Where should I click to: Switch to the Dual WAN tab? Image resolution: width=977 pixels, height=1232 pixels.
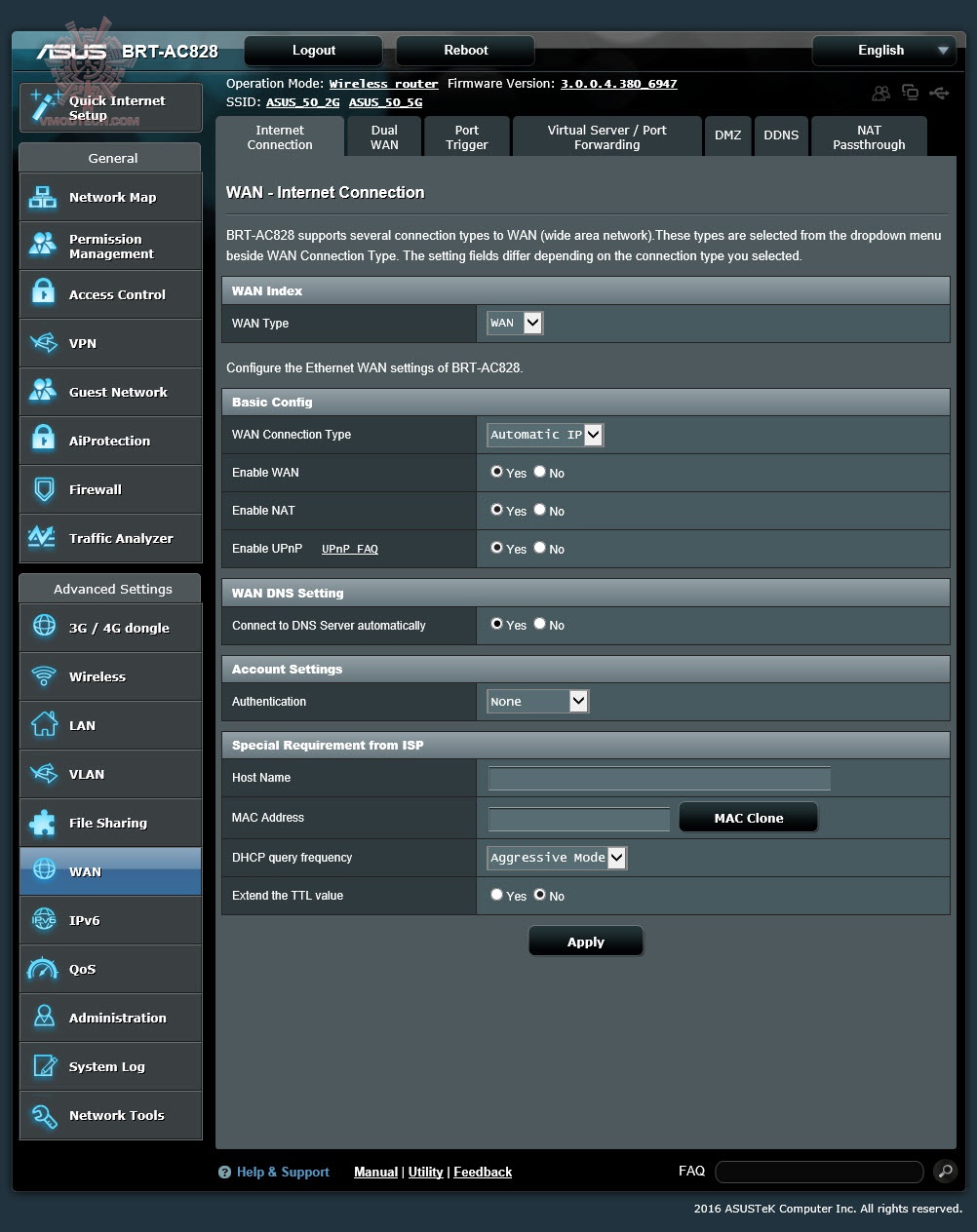(x=384, y=137)
